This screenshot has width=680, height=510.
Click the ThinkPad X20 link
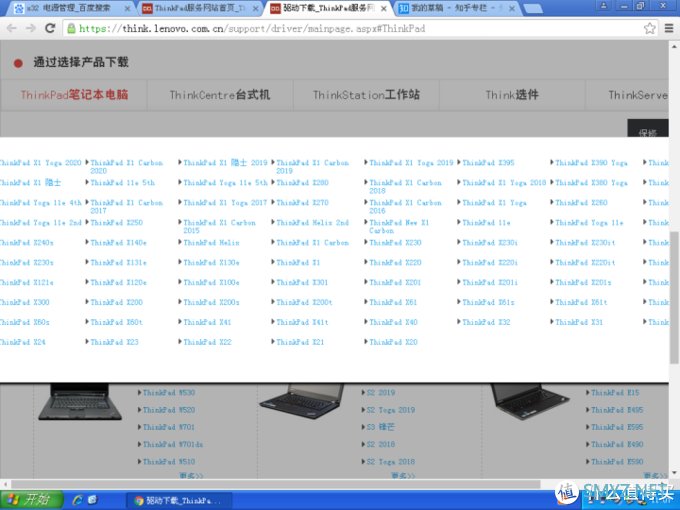[393, 342]
